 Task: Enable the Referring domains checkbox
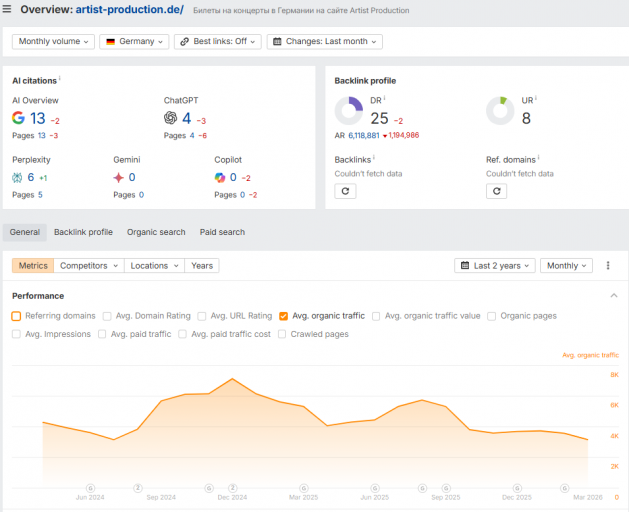pyautogui.click(x=16, y=316)
